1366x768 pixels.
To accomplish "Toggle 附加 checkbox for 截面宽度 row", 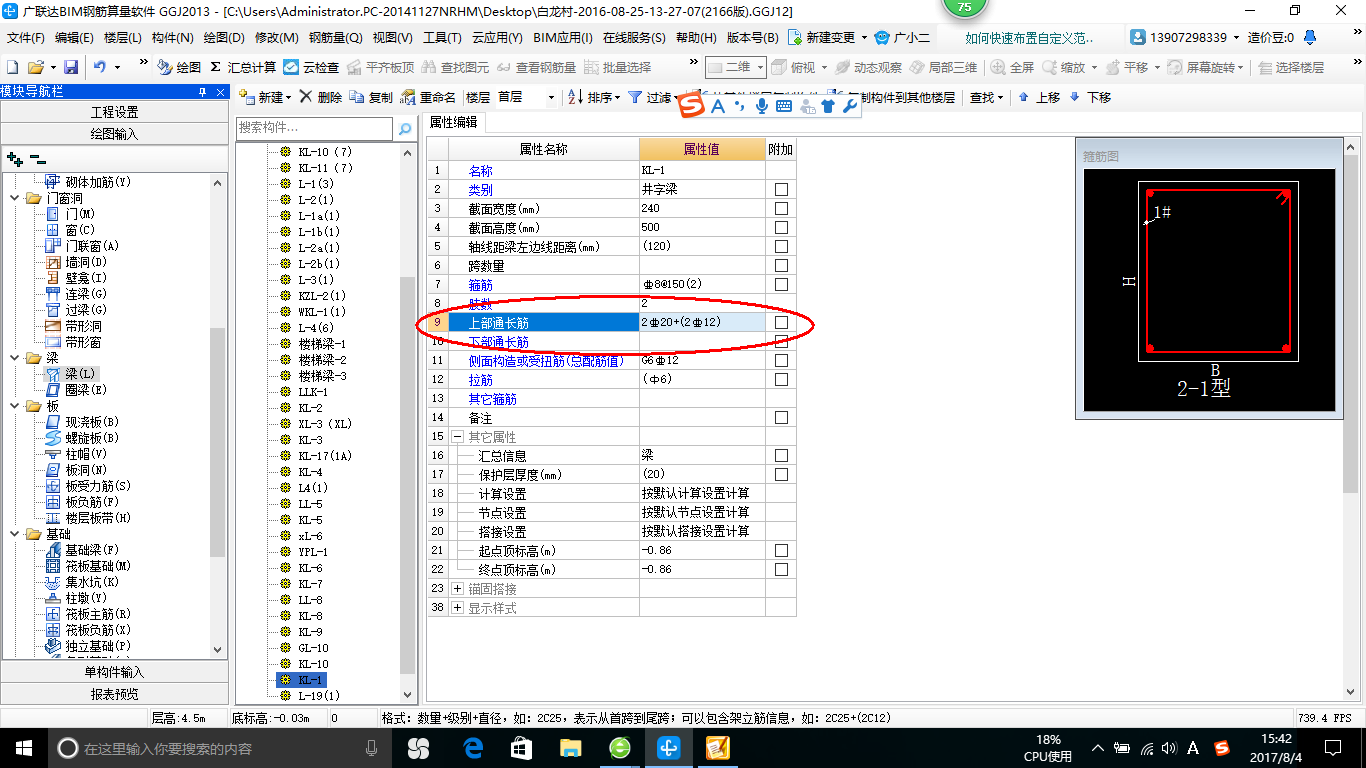I will point(781,208).
